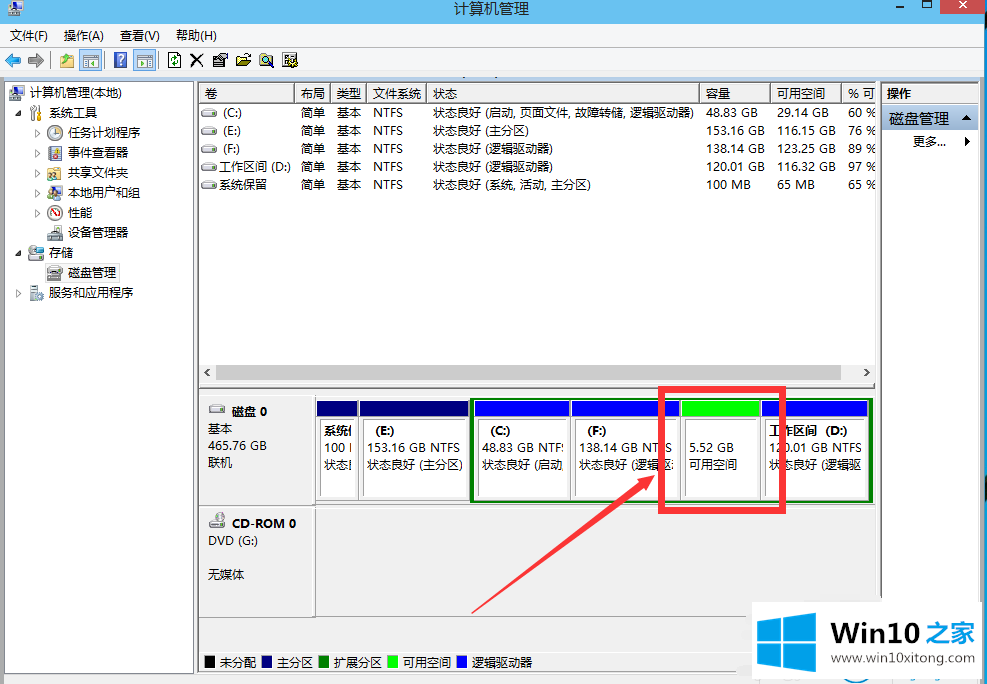The image size is (987, 684).
Task: Sort by the 布局 column header
Action: [x=312, y=94]
